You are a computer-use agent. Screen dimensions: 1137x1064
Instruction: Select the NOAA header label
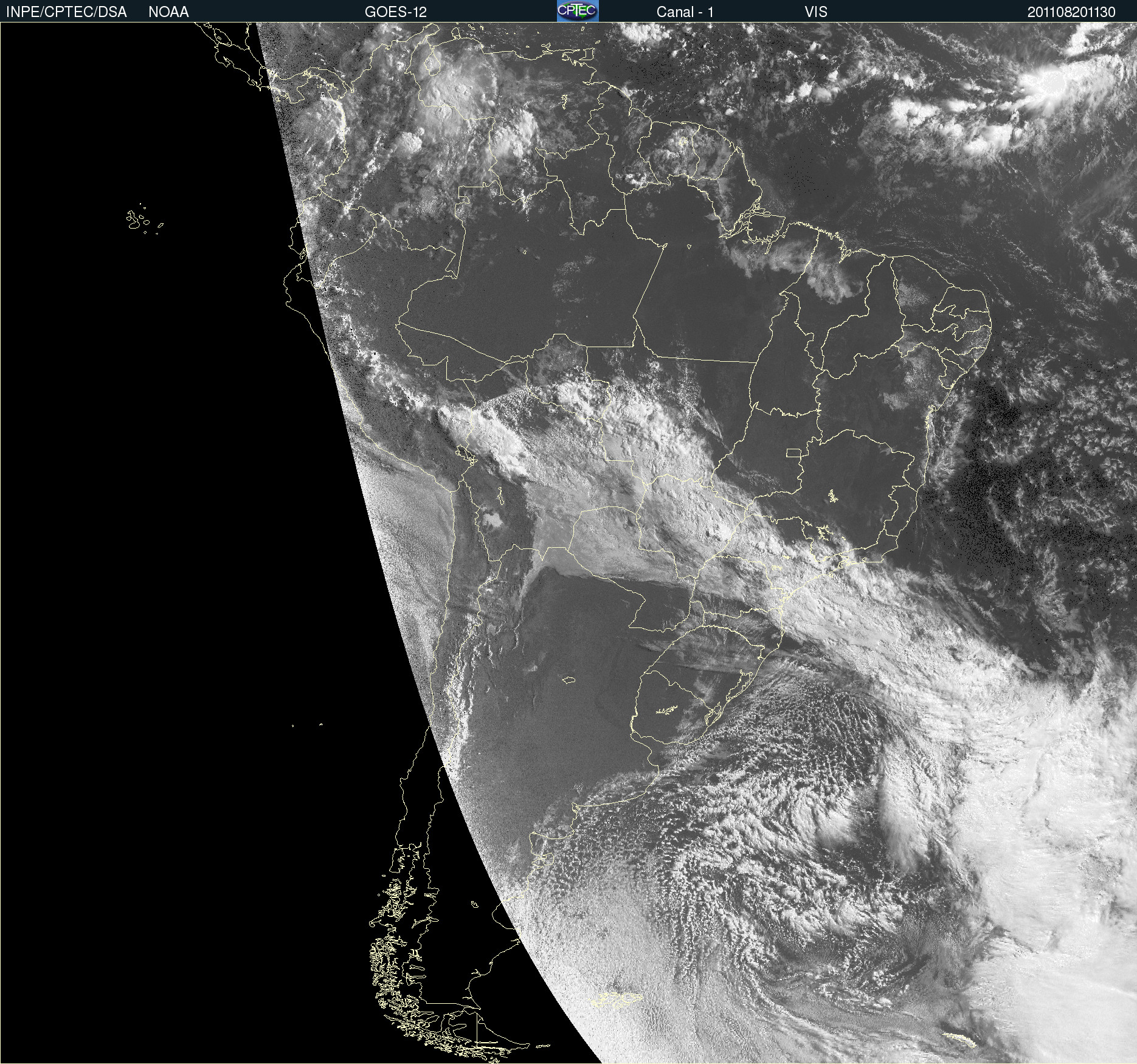point(168,12)
